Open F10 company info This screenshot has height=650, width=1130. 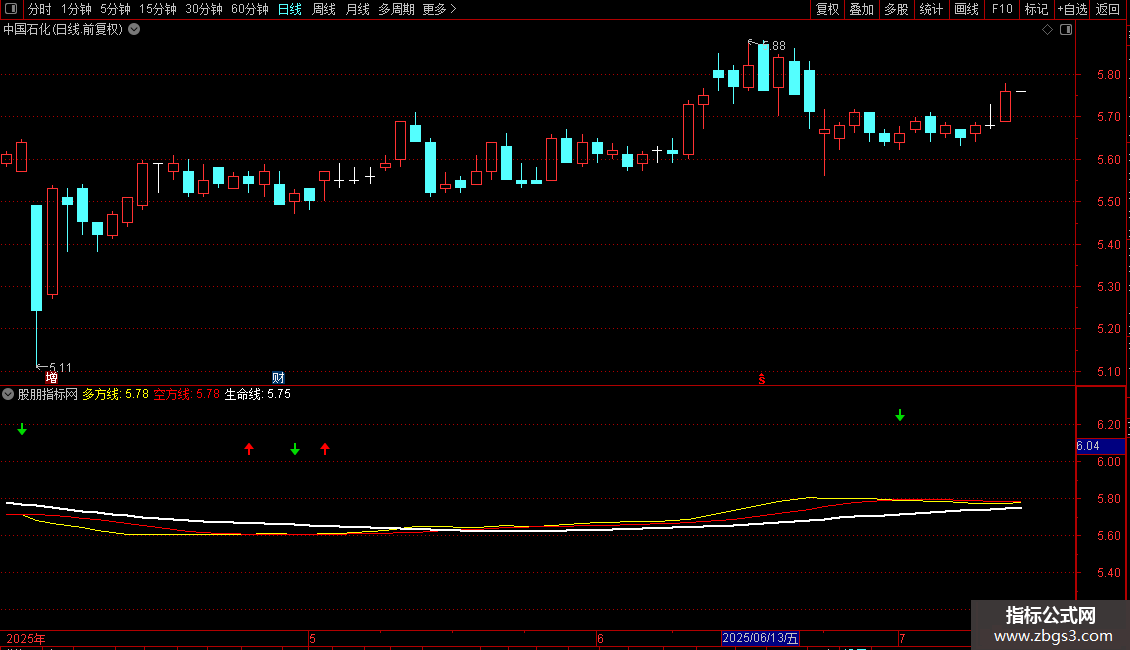click(x=1002, y=9)
